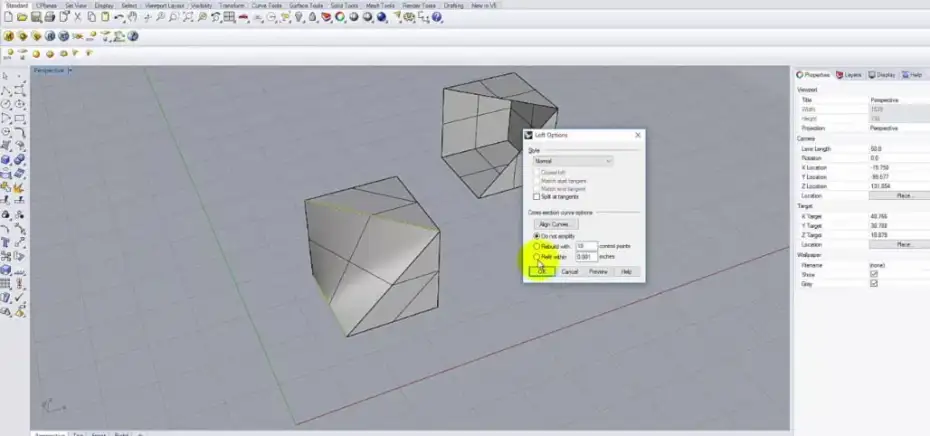Click the X Location value

(x=899, y=167)
